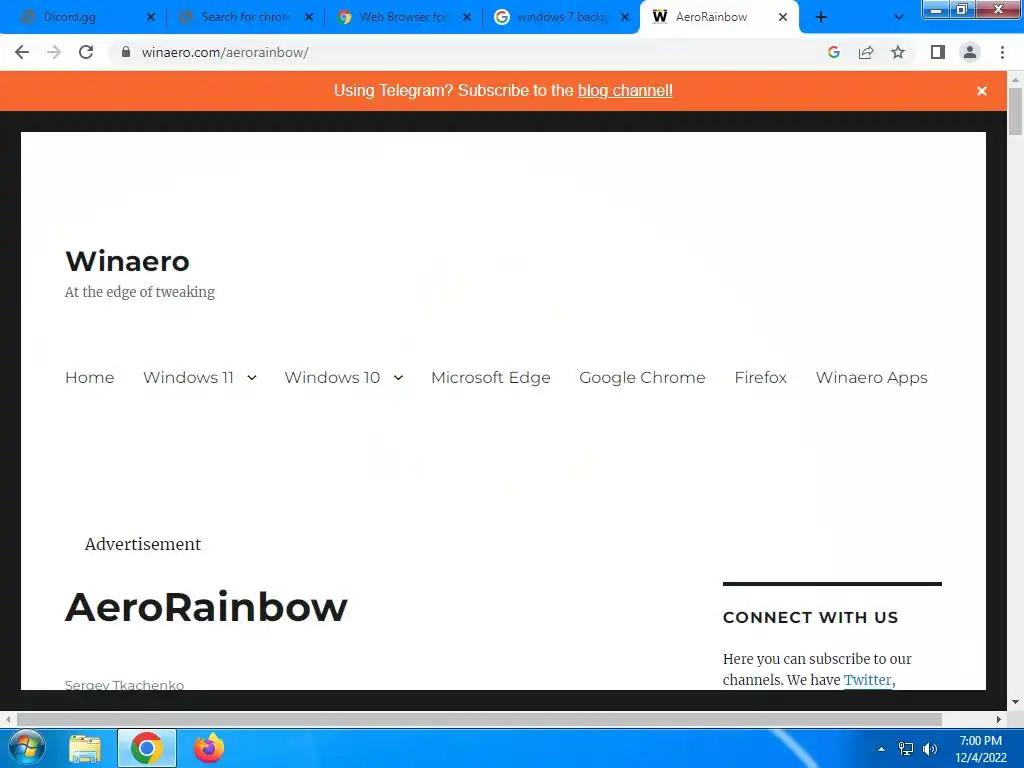
Task: Open the Google Chrome menu item
Action: [x=642, y=377]
